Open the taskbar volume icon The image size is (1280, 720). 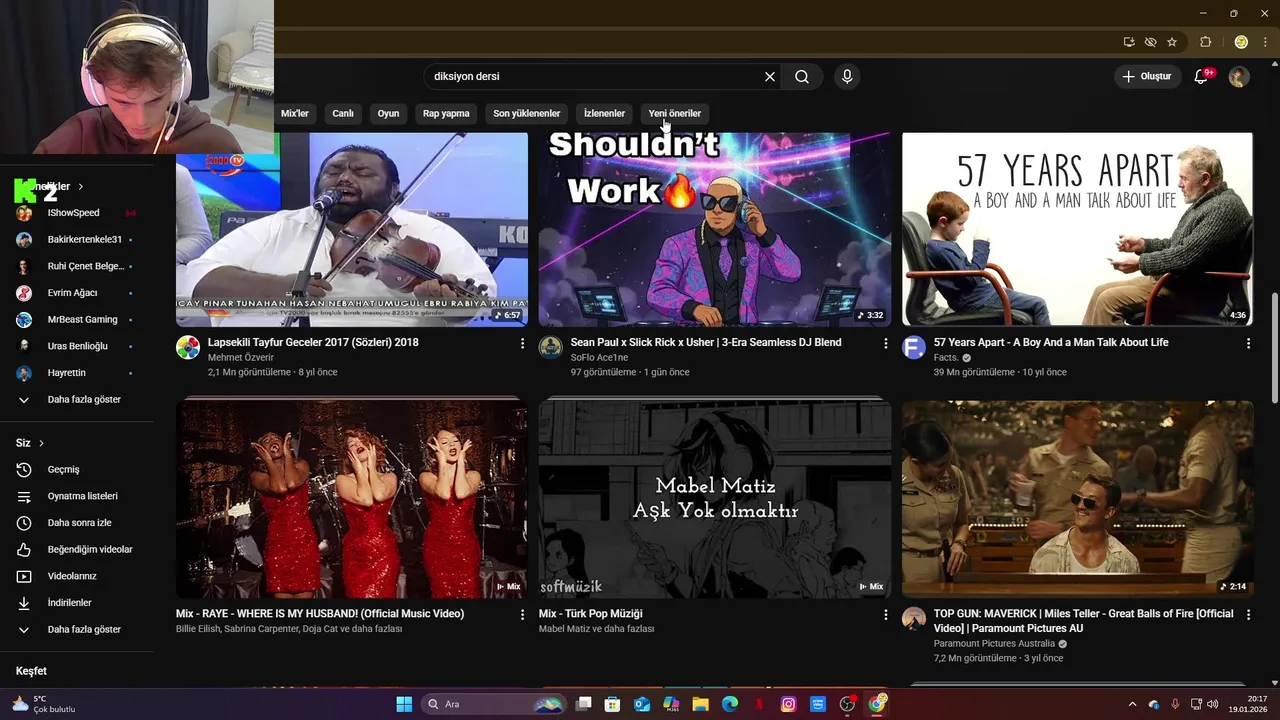tap(1215, 704)
